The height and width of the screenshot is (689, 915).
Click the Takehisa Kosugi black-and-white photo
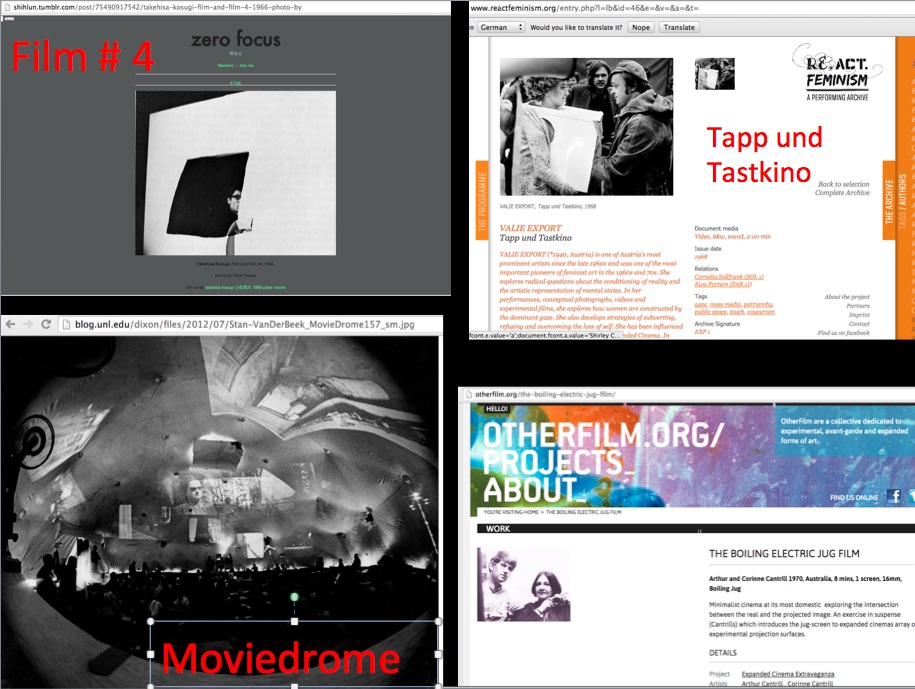(x=235, y=173)
